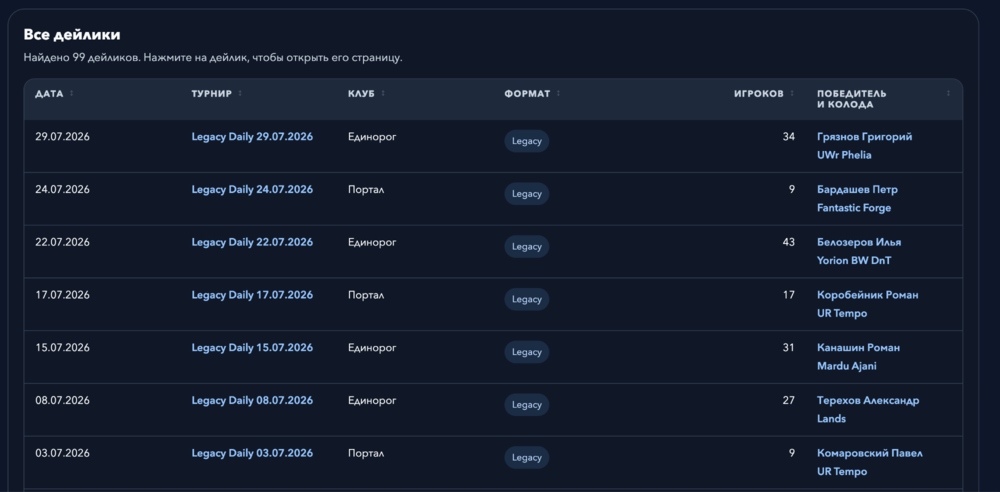Image resolution: width=1000 pixels, height=492 pixels.
Task: Select date cell 22.07.2026
Action: coord(62,242)
